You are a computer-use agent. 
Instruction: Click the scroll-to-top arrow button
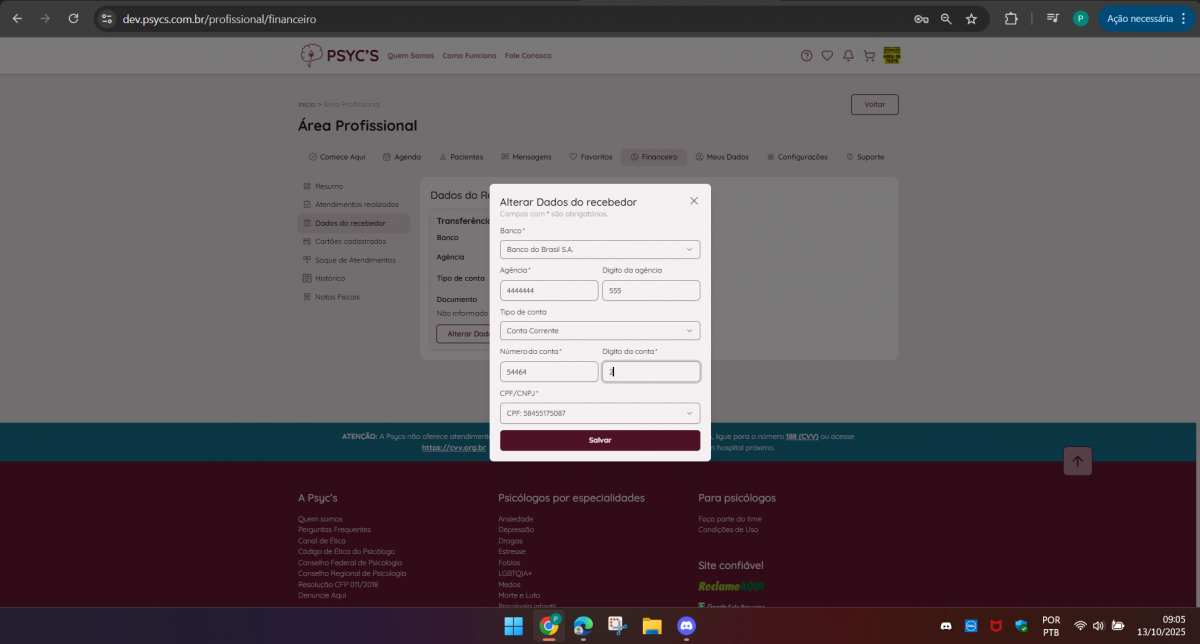tap(1077, 461)
